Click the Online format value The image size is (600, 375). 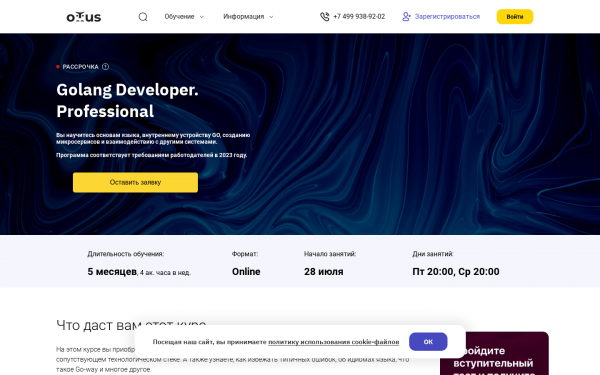(246, 272)
